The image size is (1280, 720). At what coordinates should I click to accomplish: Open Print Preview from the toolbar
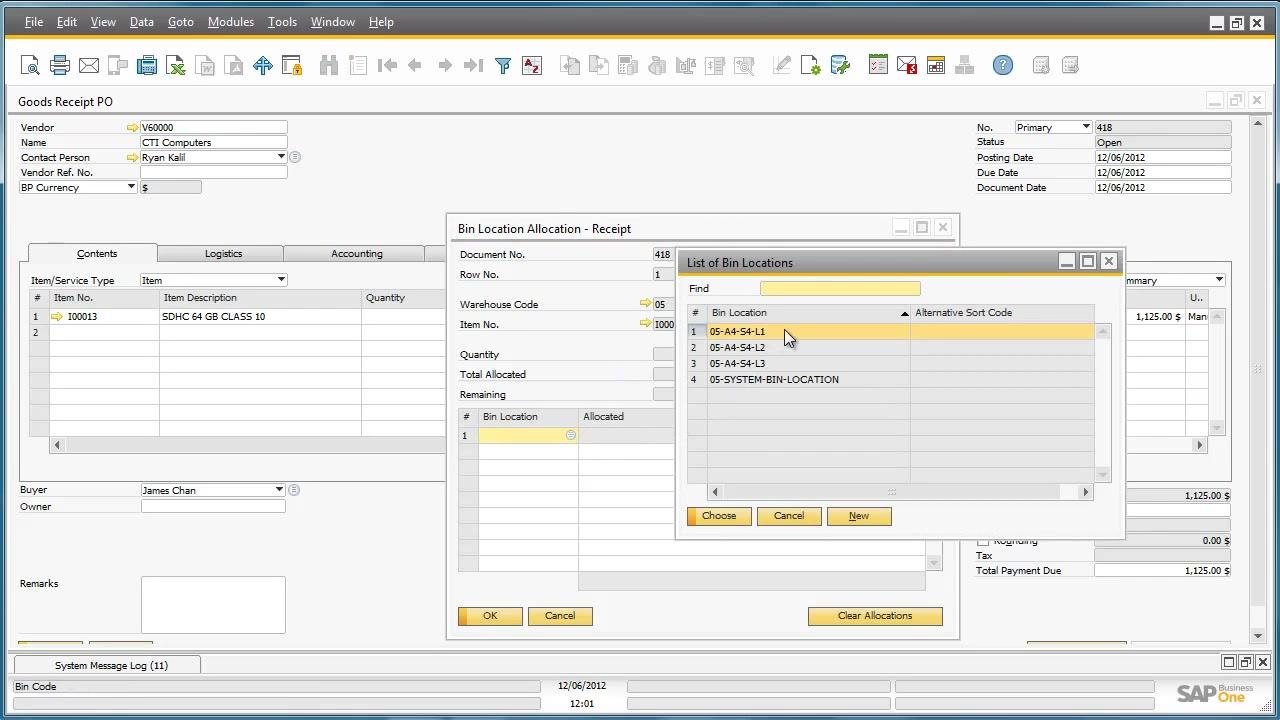point(30,66)
